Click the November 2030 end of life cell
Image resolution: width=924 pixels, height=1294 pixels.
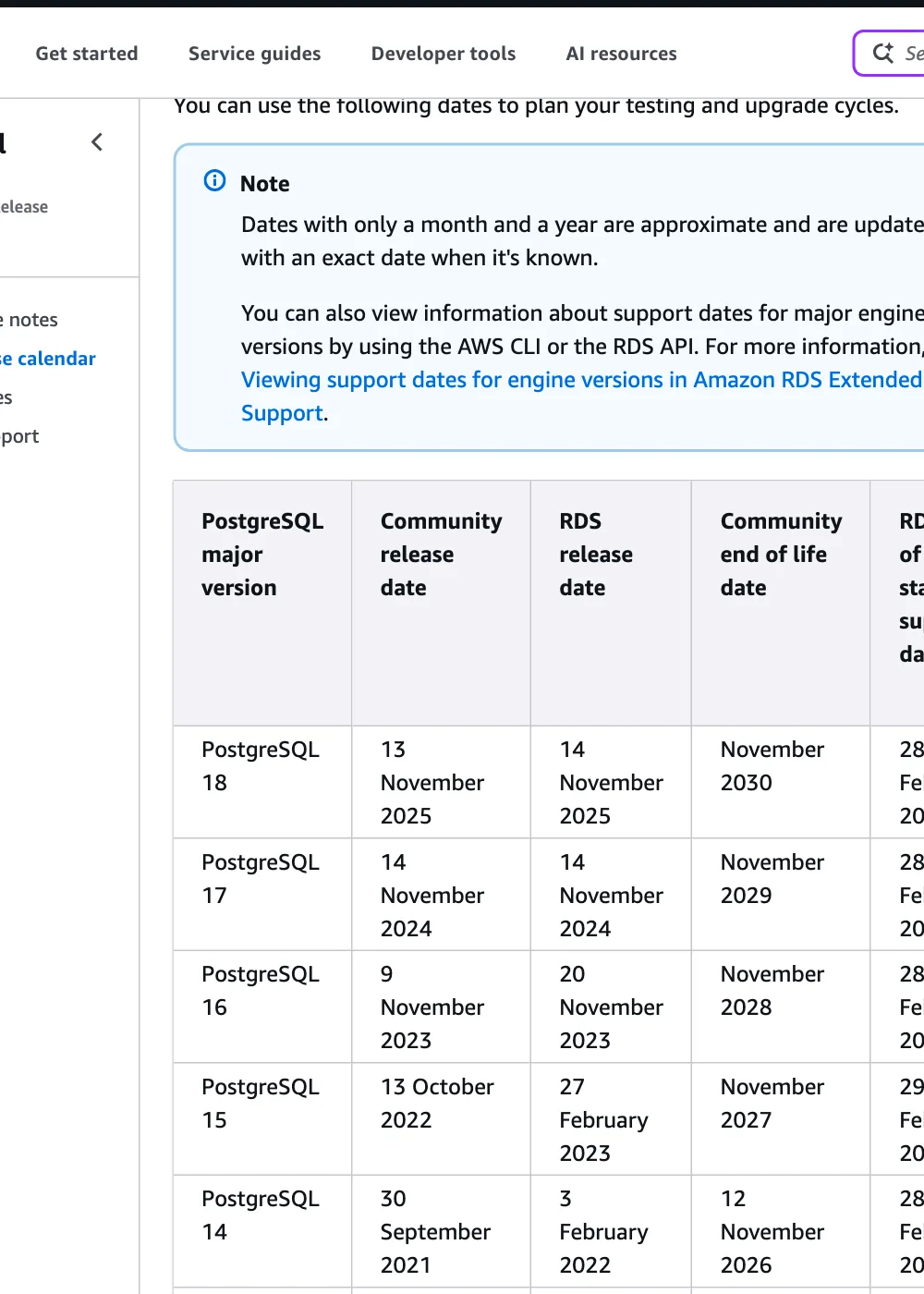pos(781,782)
